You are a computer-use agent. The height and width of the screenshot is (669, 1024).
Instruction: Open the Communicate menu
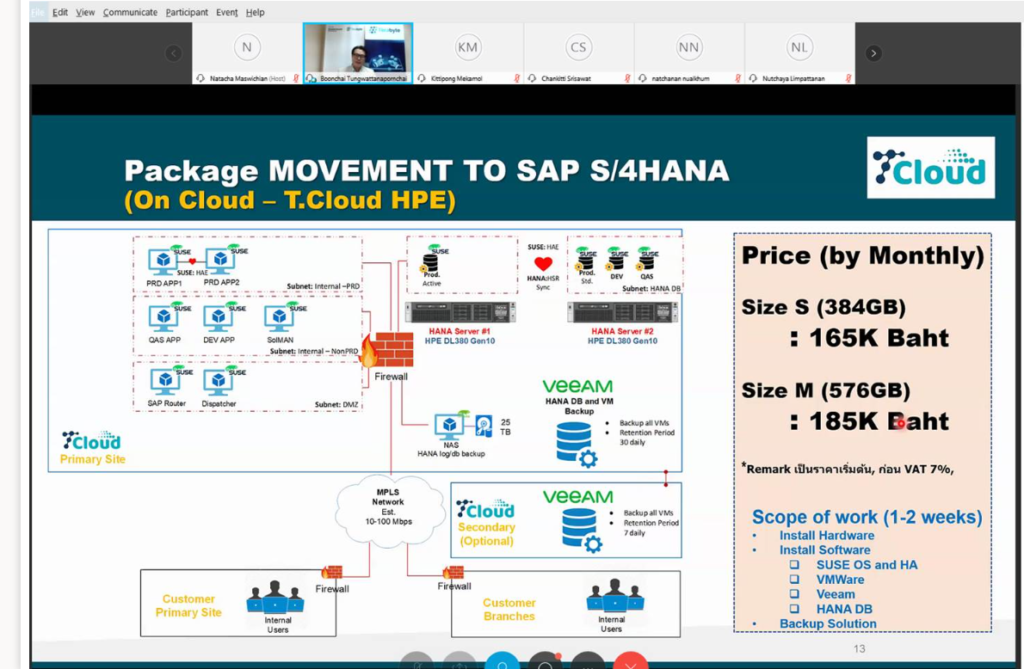click(130, 12)
